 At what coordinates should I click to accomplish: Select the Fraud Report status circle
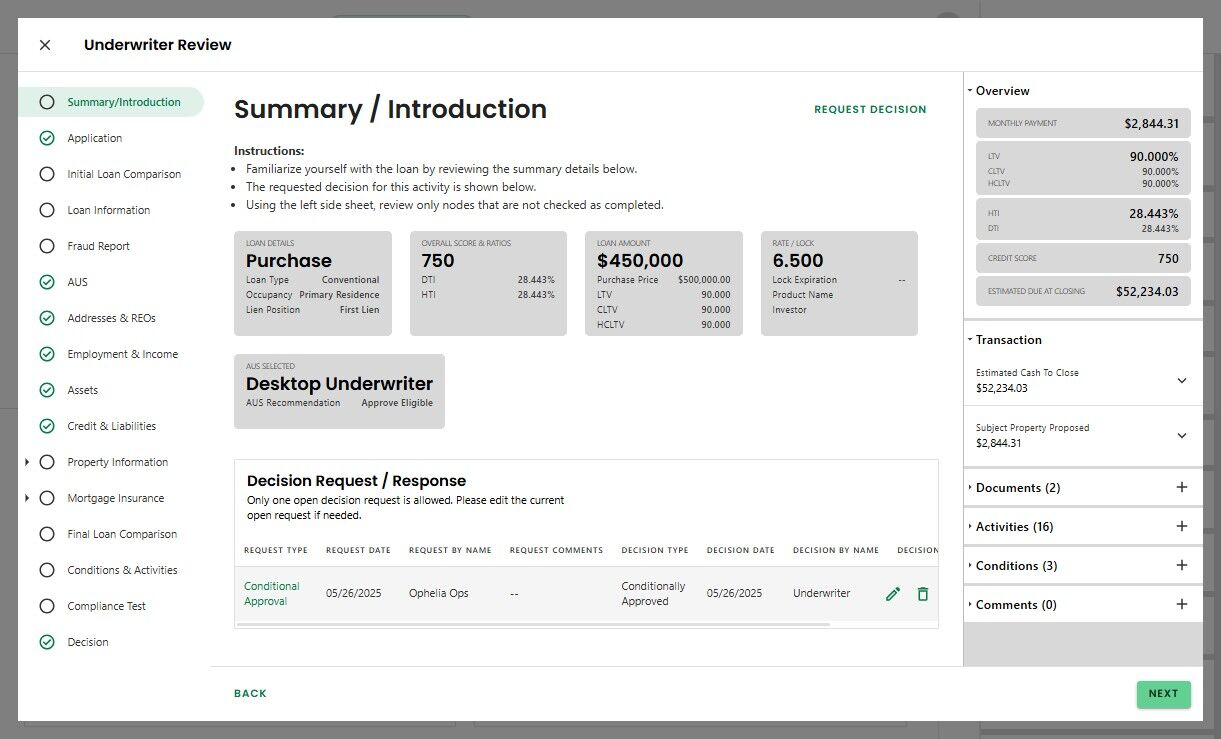click(47, 246)
